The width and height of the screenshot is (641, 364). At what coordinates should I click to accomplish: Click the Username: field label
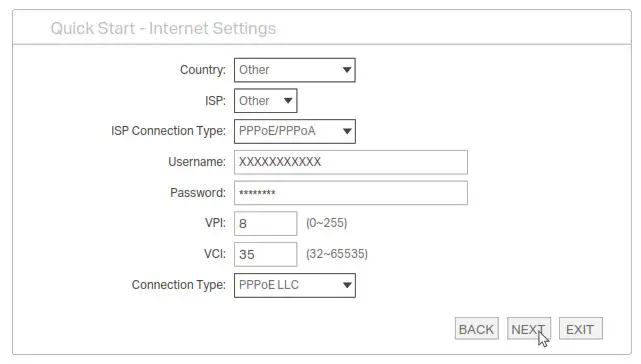click(x=197, y=162)
